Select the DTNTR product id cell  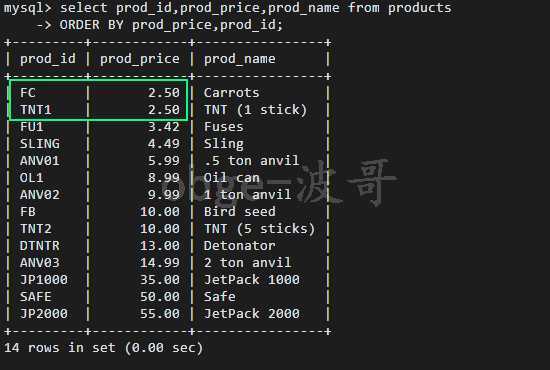coord(40,245)
